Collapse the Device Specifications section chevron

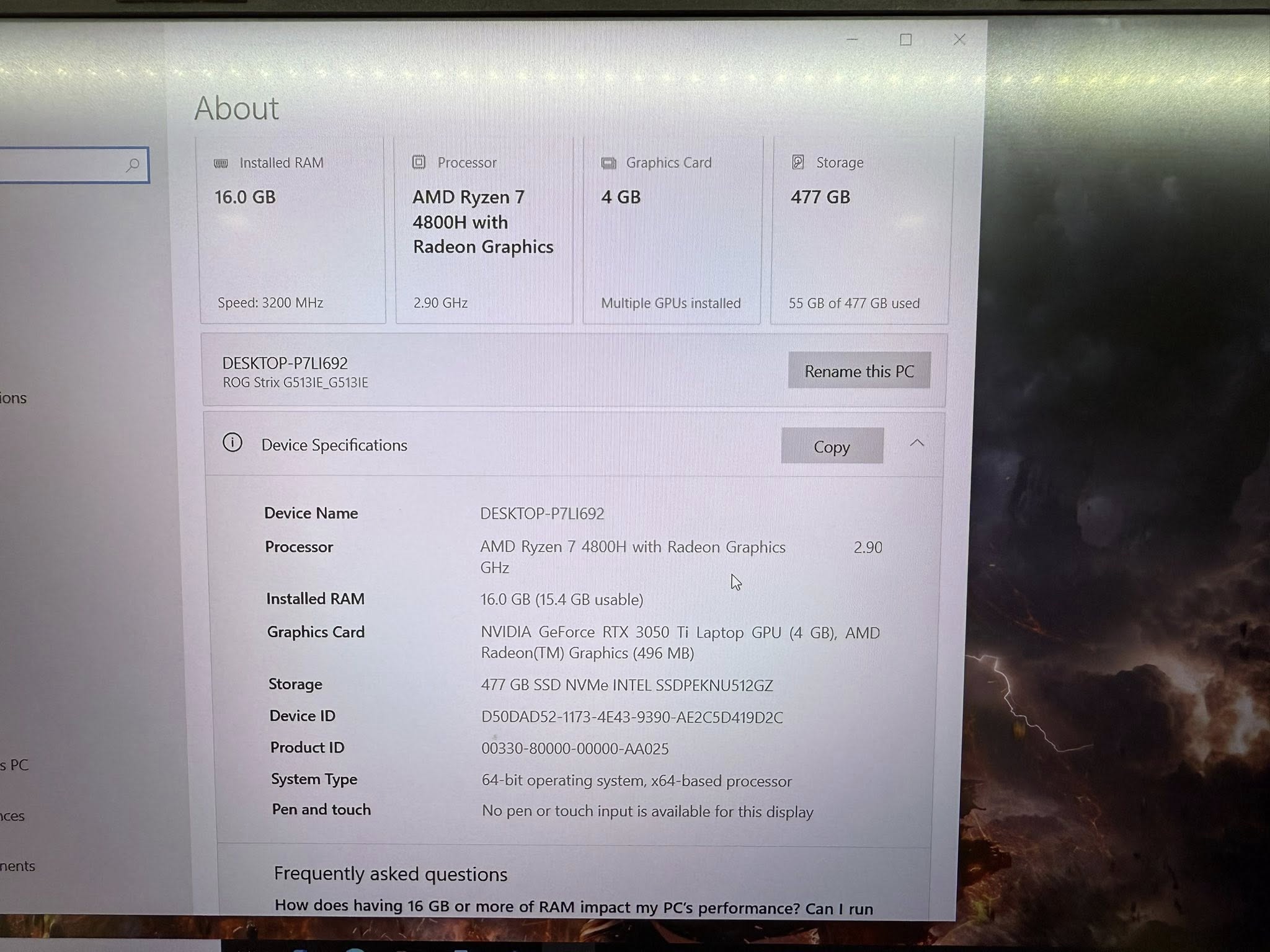917,443
